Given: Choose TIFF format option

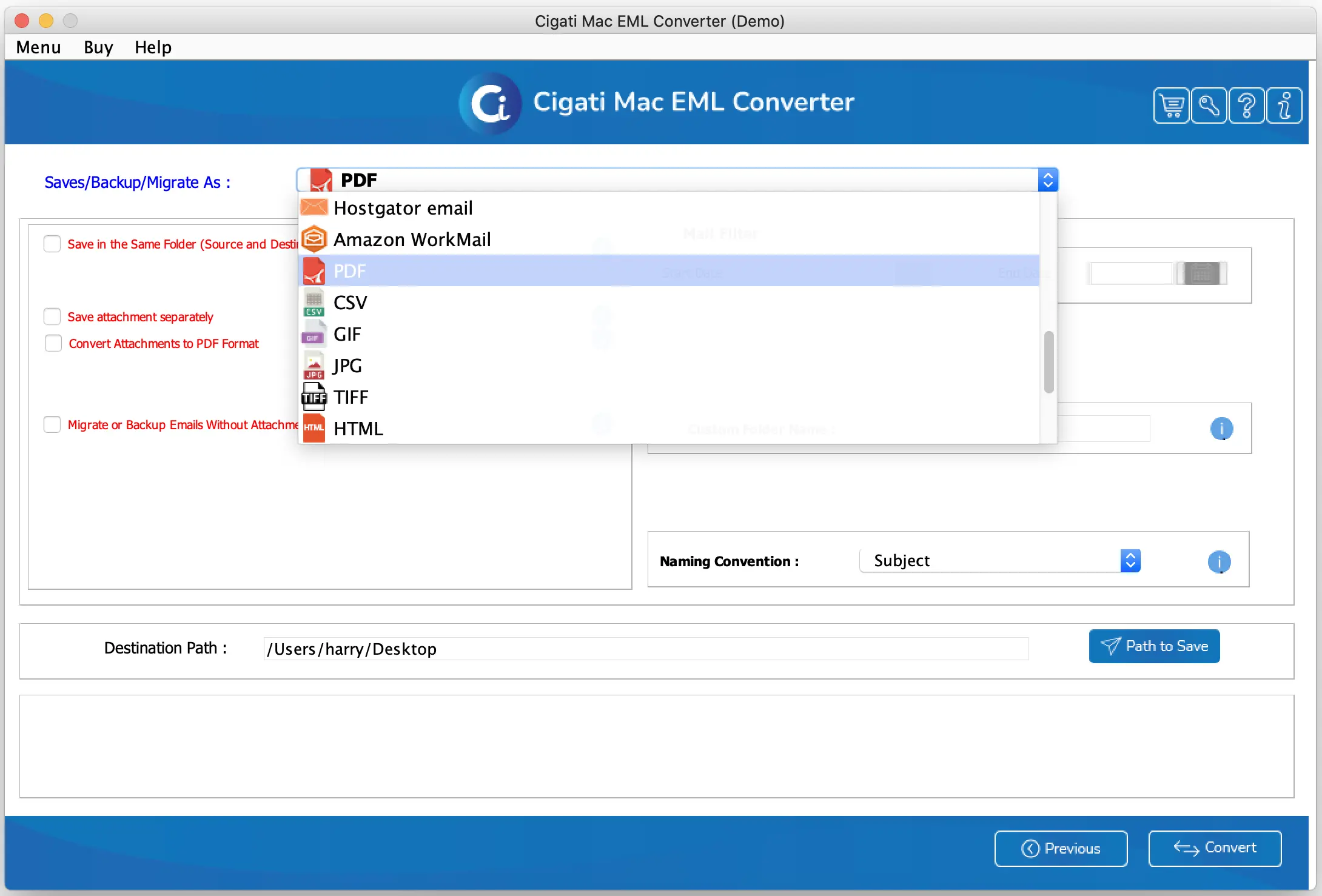Looking at the screenshot, I should pos(669,397).
